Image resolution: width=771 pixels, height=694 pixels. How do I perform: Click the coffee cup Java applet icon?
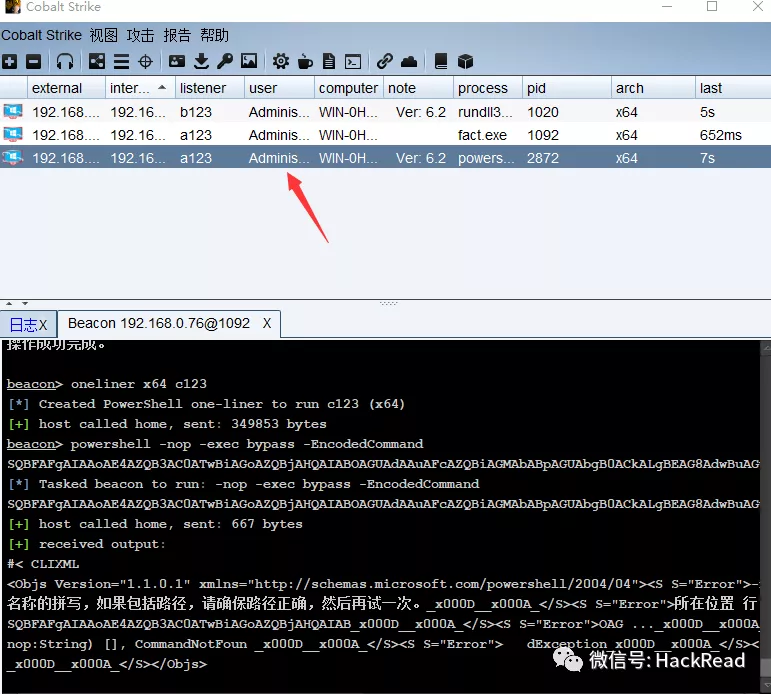pos(305,61)
